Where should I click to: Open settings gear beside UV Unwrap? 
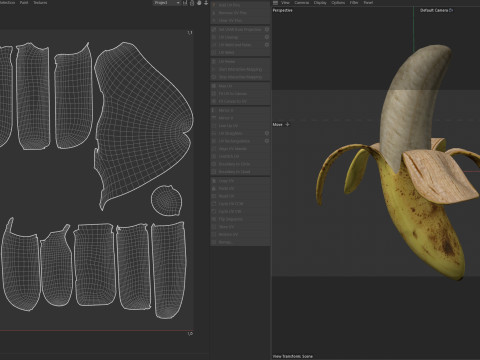tap(267, 37)
